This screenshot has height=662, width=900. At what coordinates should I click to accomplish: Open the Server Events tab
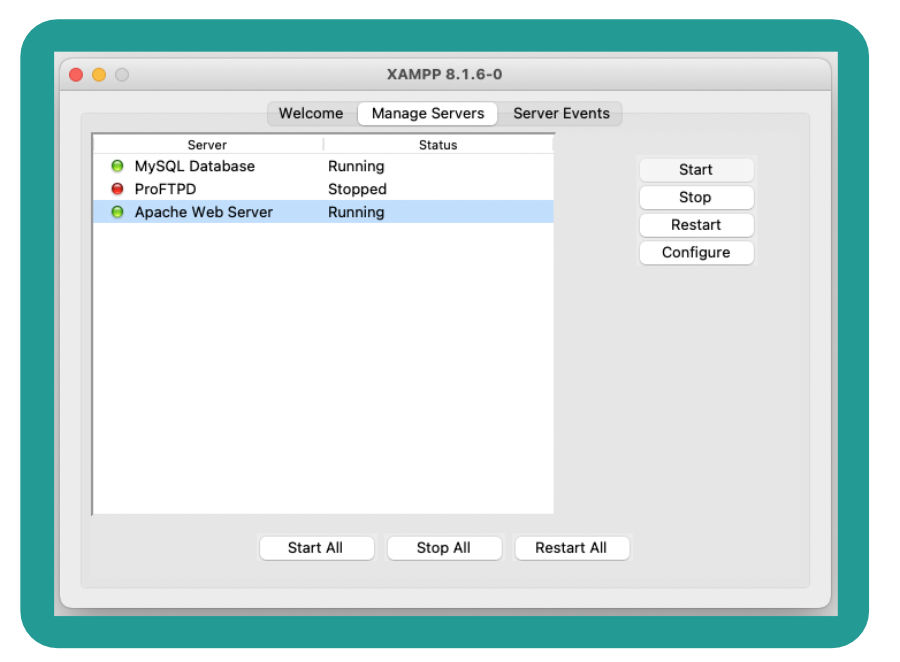[x=561, y=114]
